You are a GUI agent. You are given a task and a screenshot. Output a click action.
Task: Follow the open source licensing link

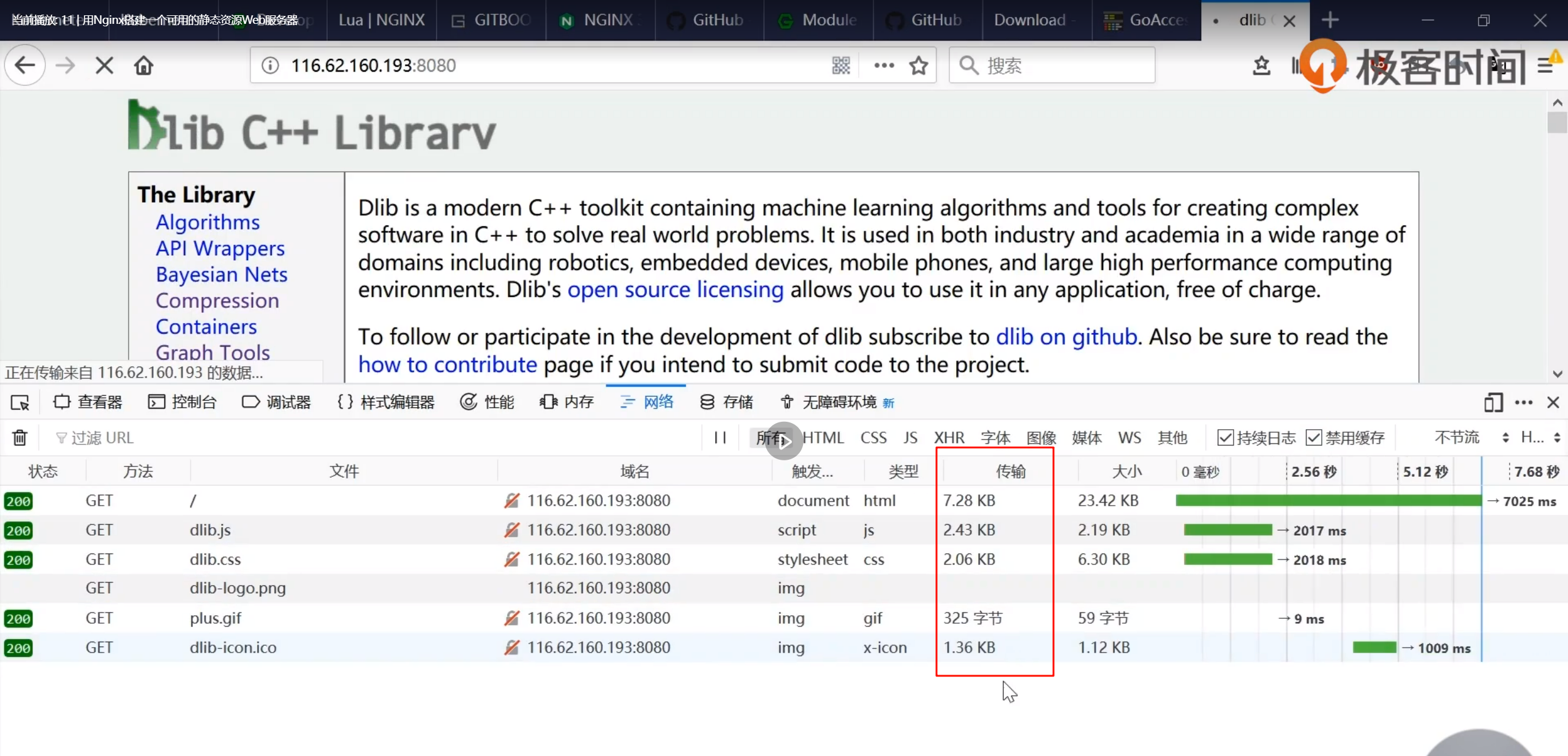pyautogui.click(x=675, y=290)
